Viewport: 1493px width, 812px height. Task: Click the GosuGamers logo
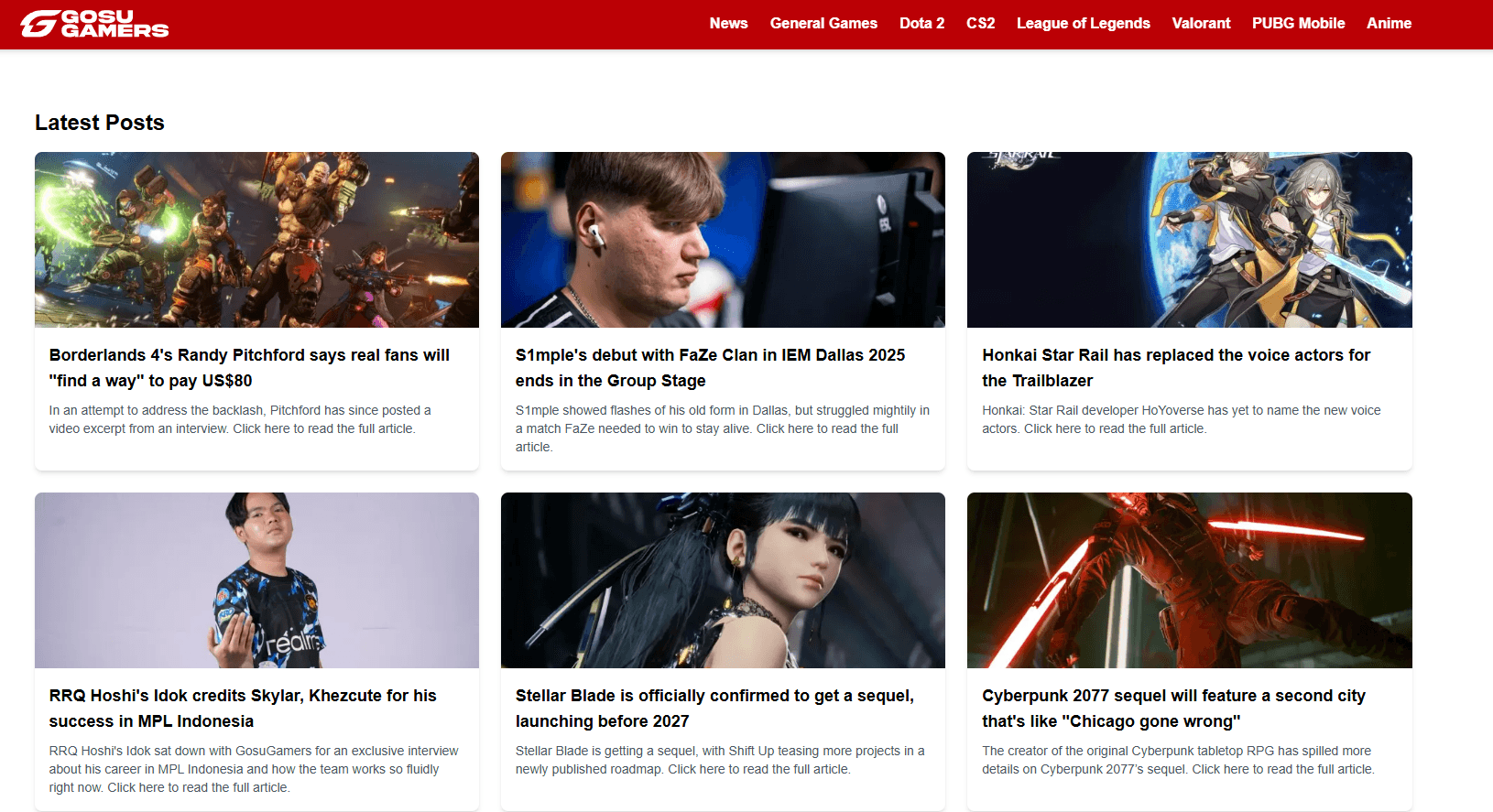point(94,24)
